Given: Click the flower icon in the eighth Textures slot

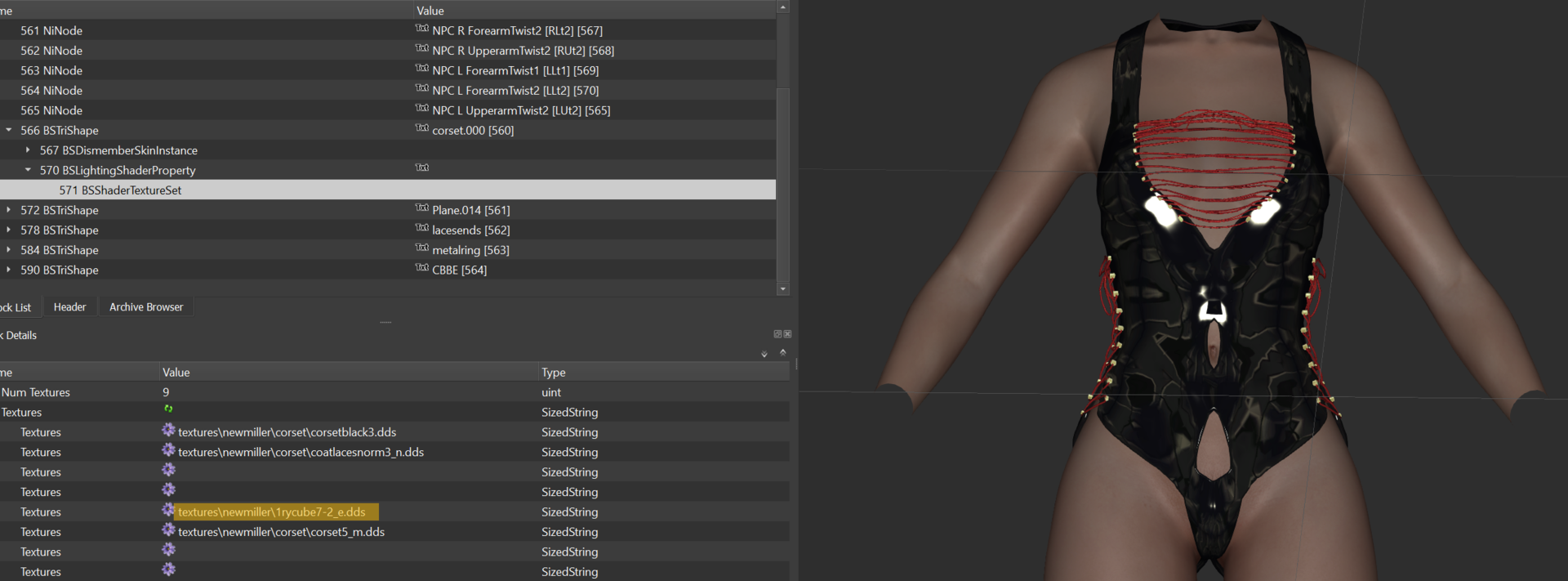Looking at the screenshot, I should pos(168,570).
